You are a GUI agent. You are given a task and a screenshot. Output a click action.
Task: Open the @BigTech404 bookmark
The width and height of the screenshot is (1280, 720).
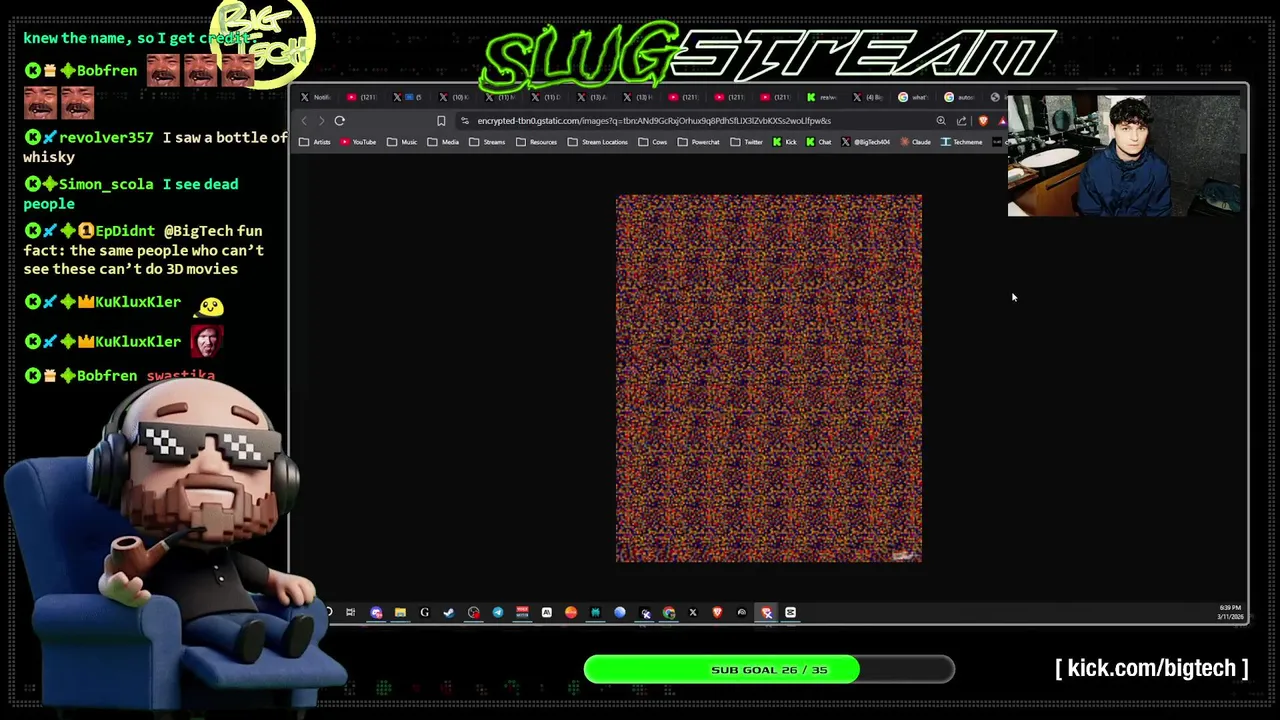[x=865, y=142]
